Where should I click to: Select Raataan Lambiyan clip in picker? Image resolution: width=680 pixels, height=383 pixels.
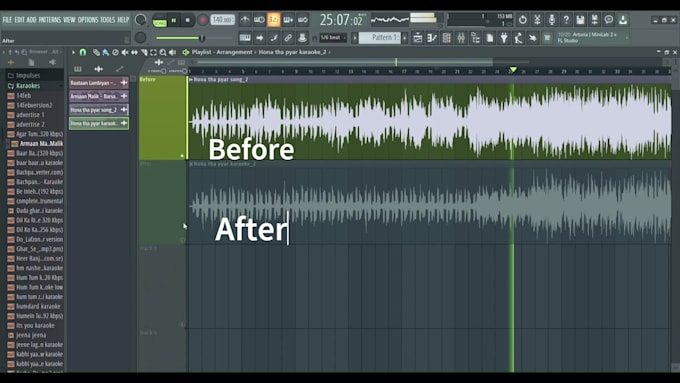pyautogui.click(x=98, y=82)
